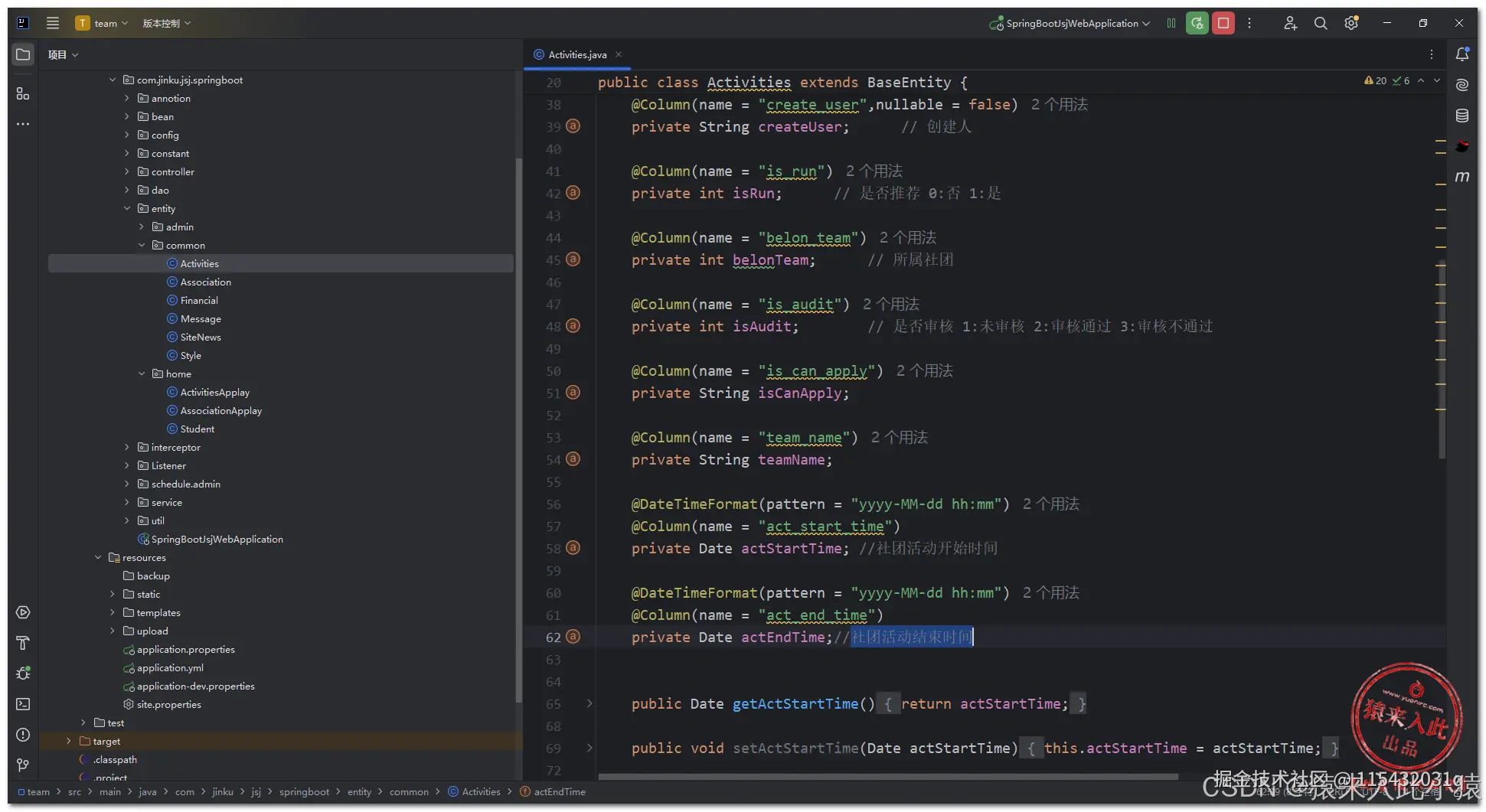Open the Notifications bell panel
The image size is (1486, 812).
pos(1462,54)
